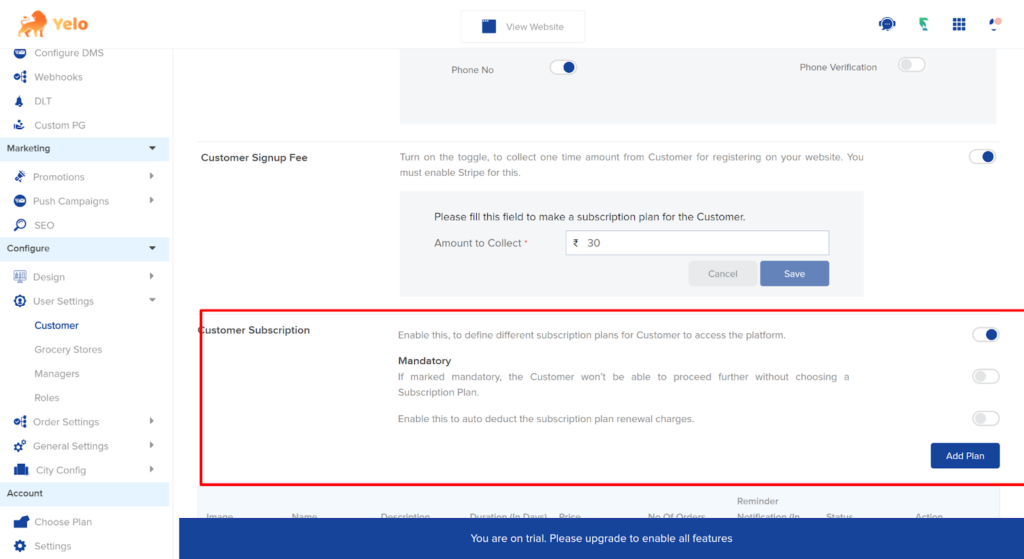The width and height of the screenshot is (1024, 559).
Task: Click the Webhooks sidebar icon
Action: [20, 77]
